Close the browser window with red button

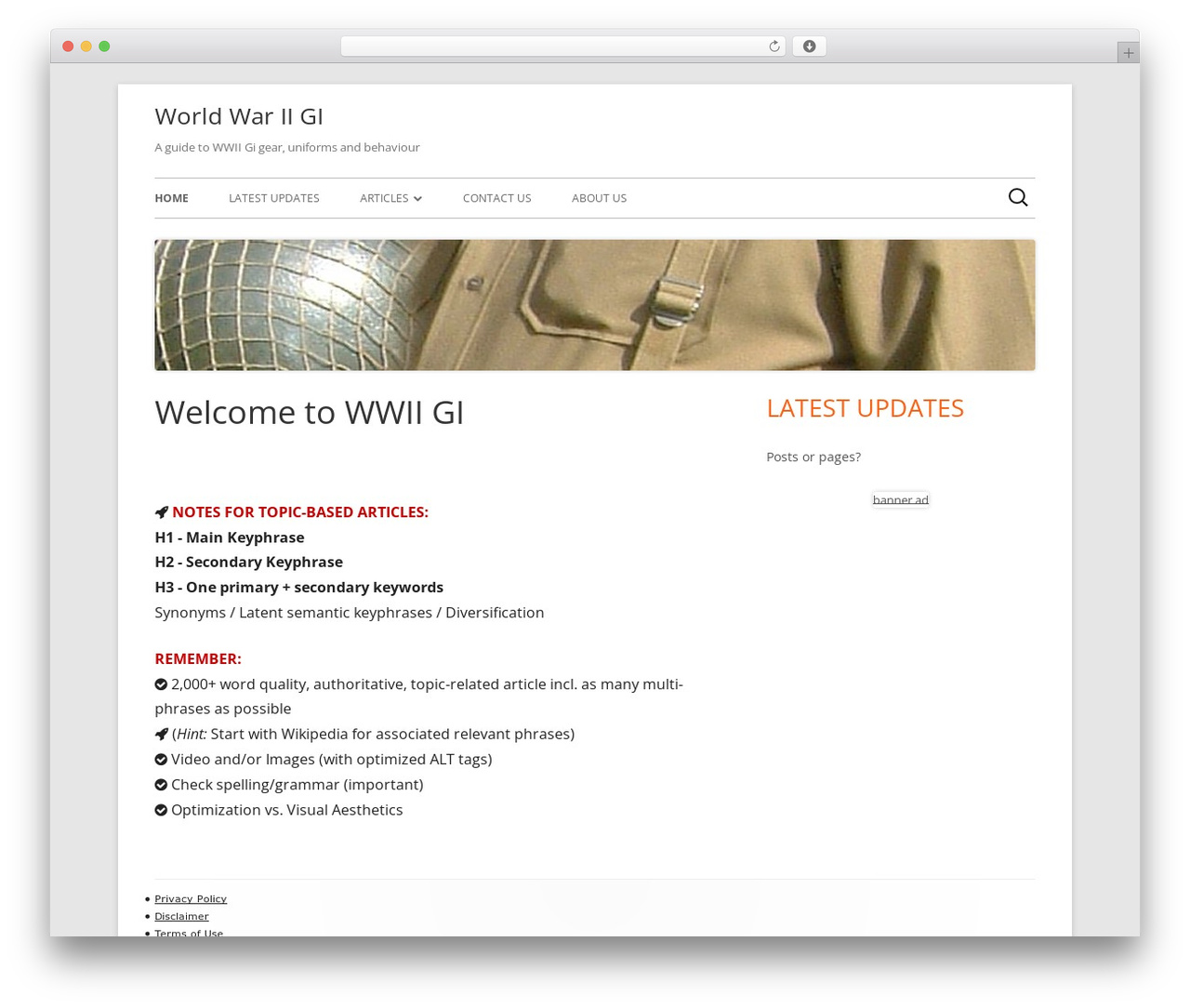click(x=68, y=46)
